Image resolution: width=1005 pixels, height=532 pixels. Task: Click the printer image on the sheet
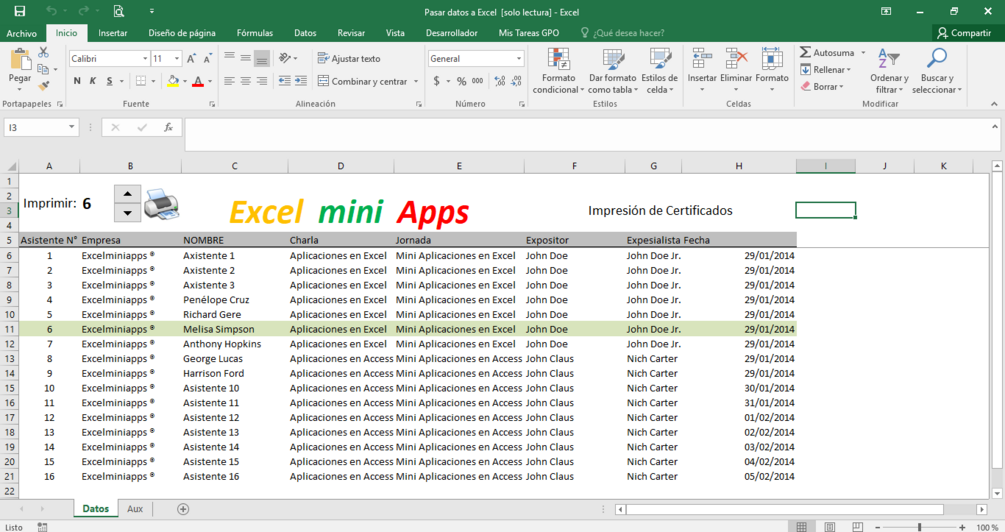(162, 205)
